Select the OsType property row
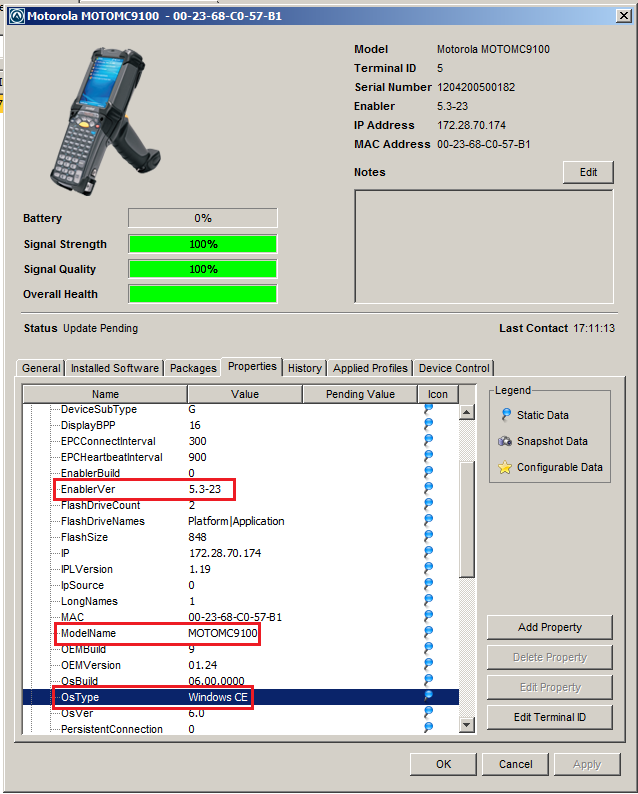The width and height of the screenshot is (638, 794). click(241, 697)
